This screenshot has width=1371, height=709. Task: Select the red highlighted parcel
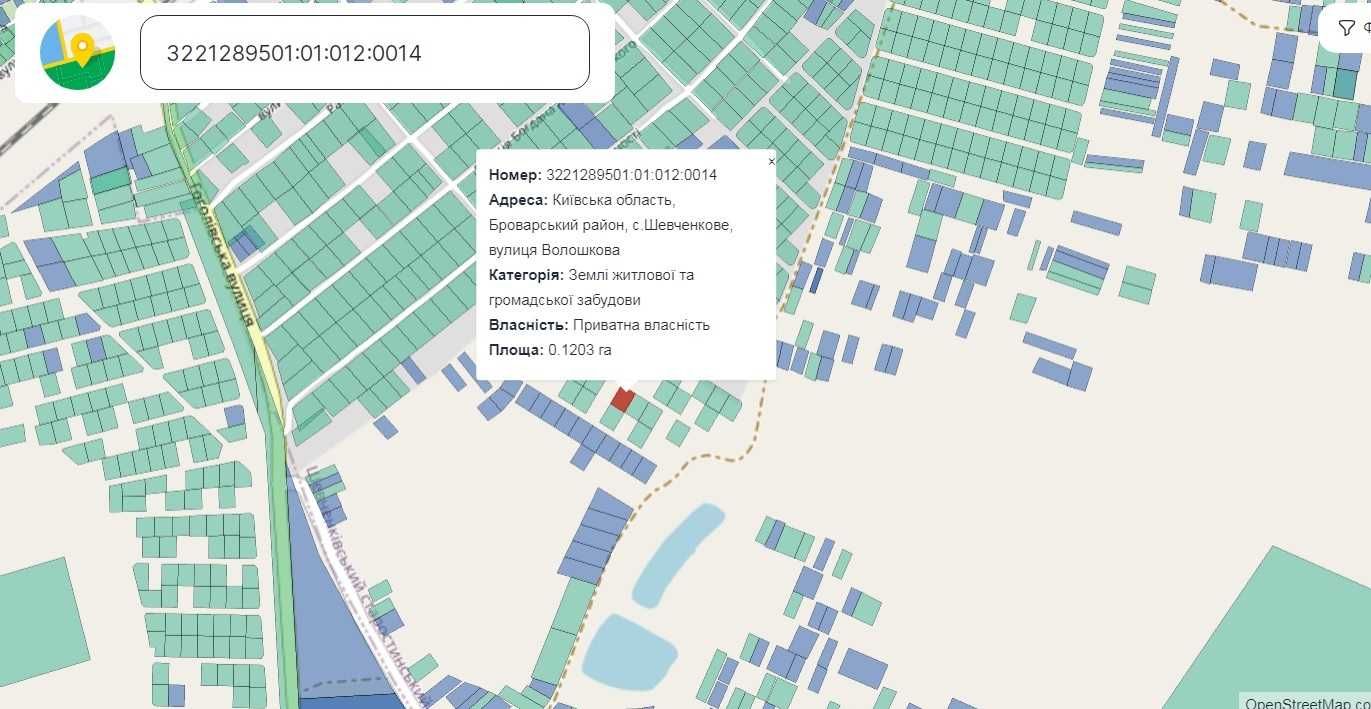pos(622,400)
